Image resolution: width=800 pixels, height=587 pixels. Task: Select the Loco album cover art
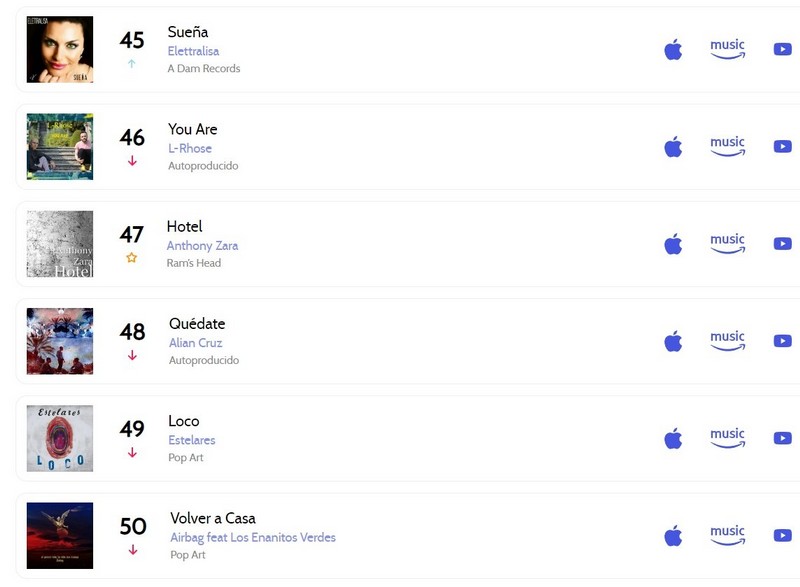pyautogui.click(x=60, y=439)
